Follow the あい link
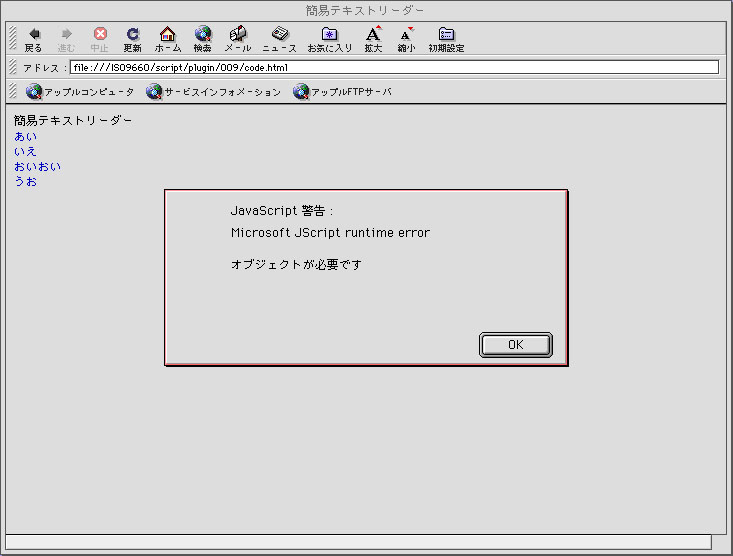 pyautogui.click(x=26, y=136)
